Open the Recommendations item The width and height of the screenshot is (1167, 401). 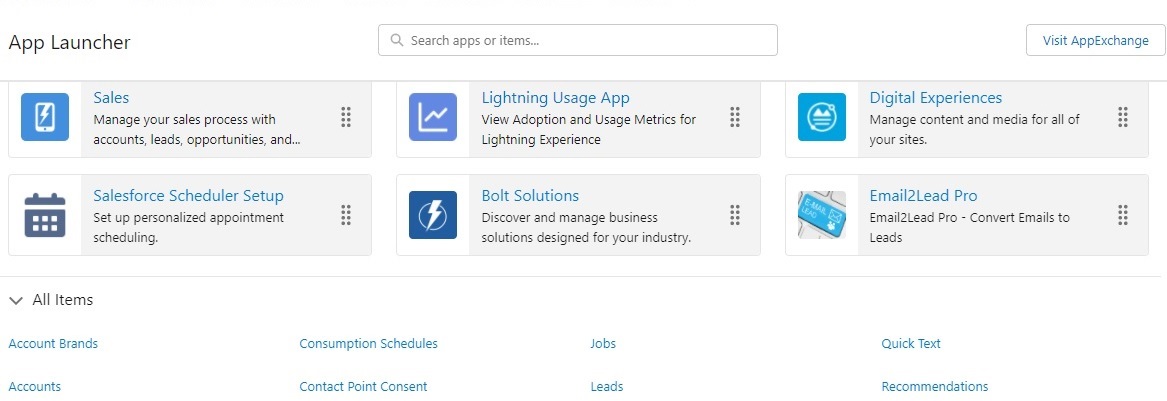pos(935,387)
